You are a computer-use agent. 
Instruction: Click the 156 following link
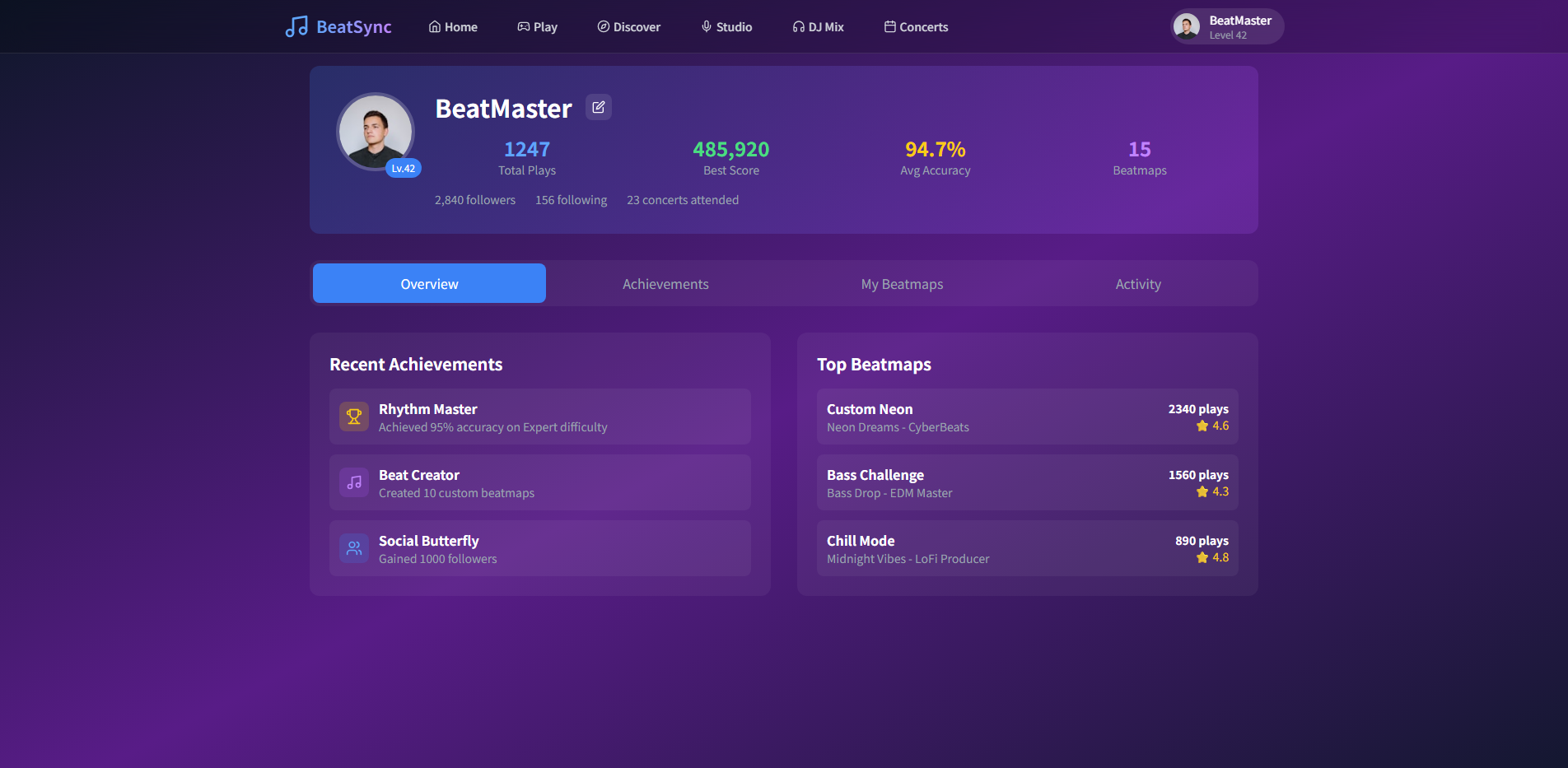coord(571,200)
